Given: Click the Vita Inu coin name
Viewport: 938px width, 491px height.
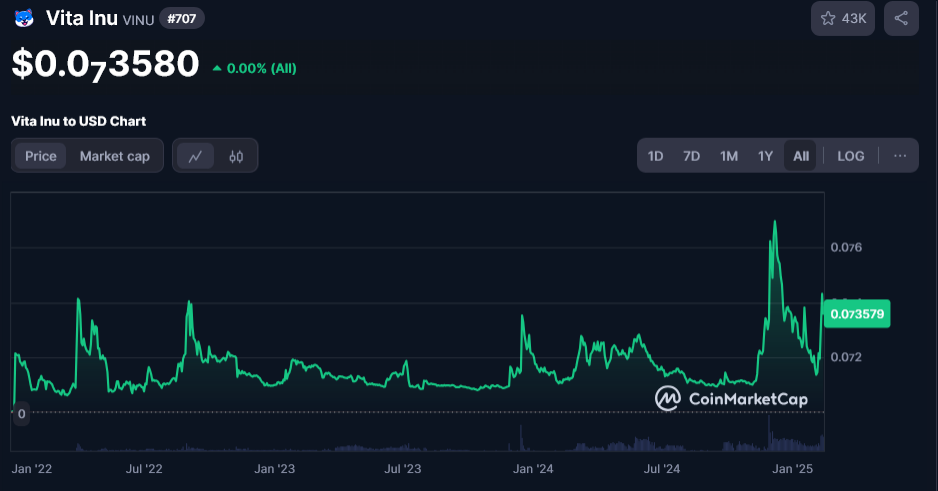Looking at the screenshot, I should [82, 19].
